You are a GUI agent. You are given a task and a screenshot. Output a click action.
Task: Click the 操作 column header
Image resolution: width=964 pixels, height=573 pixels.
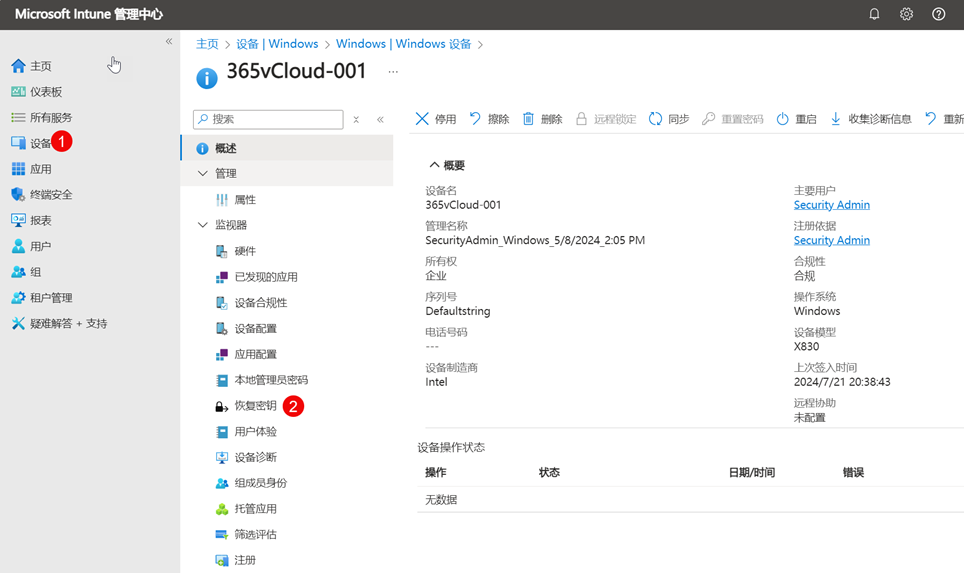(436, 472)
